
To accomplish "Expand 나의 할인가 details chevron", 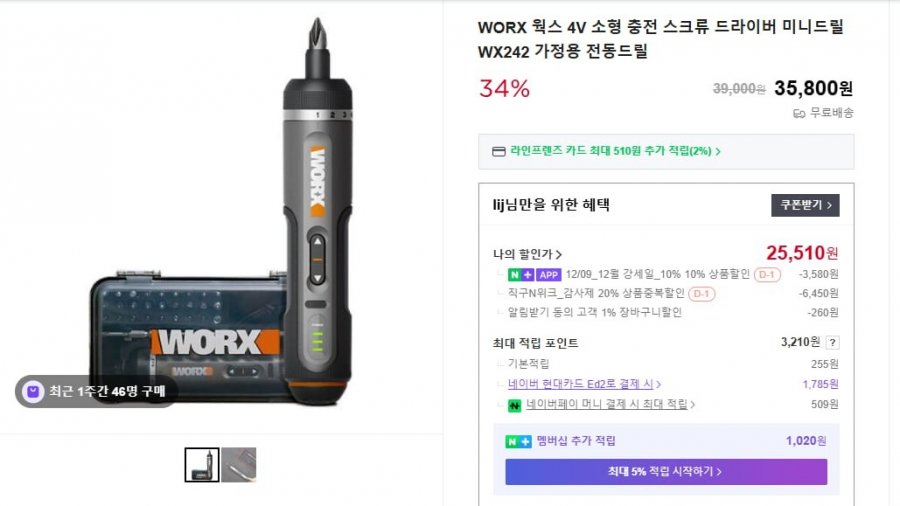I will (x=558, y=254).
